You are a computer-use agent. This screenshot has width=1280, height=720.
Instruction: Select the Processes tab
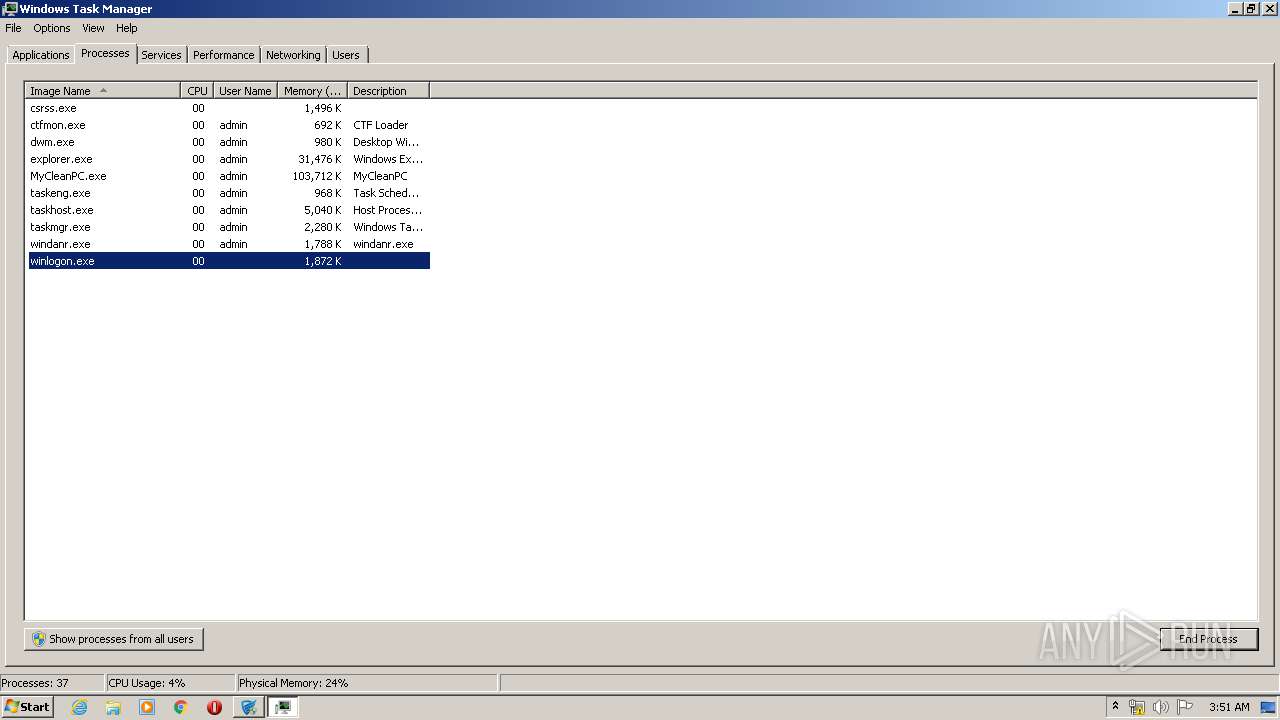(105, 53)
